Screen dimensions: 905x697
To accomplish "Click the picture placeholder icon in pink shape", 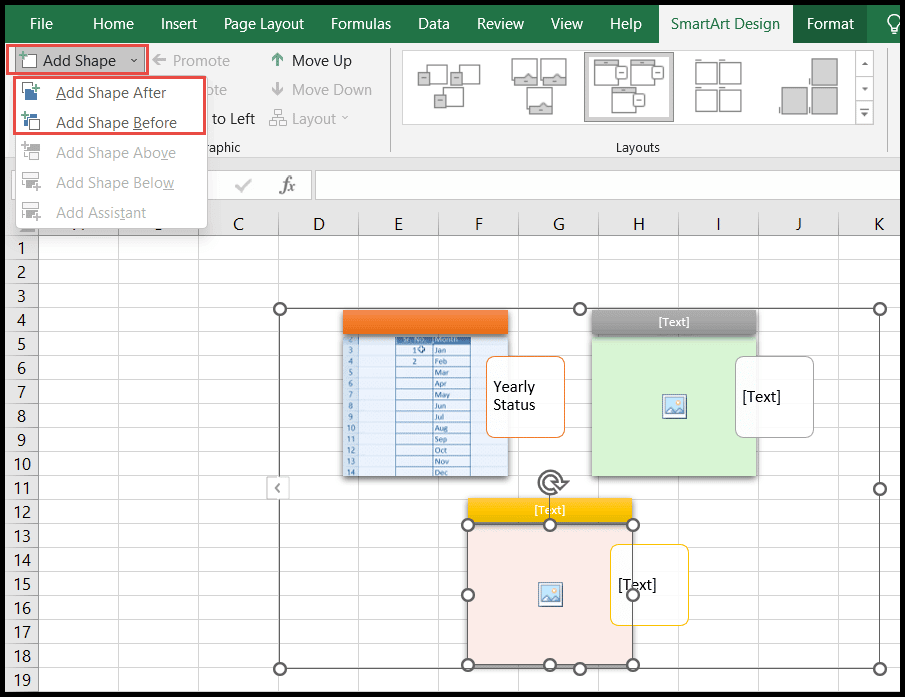I will (549, 594).
